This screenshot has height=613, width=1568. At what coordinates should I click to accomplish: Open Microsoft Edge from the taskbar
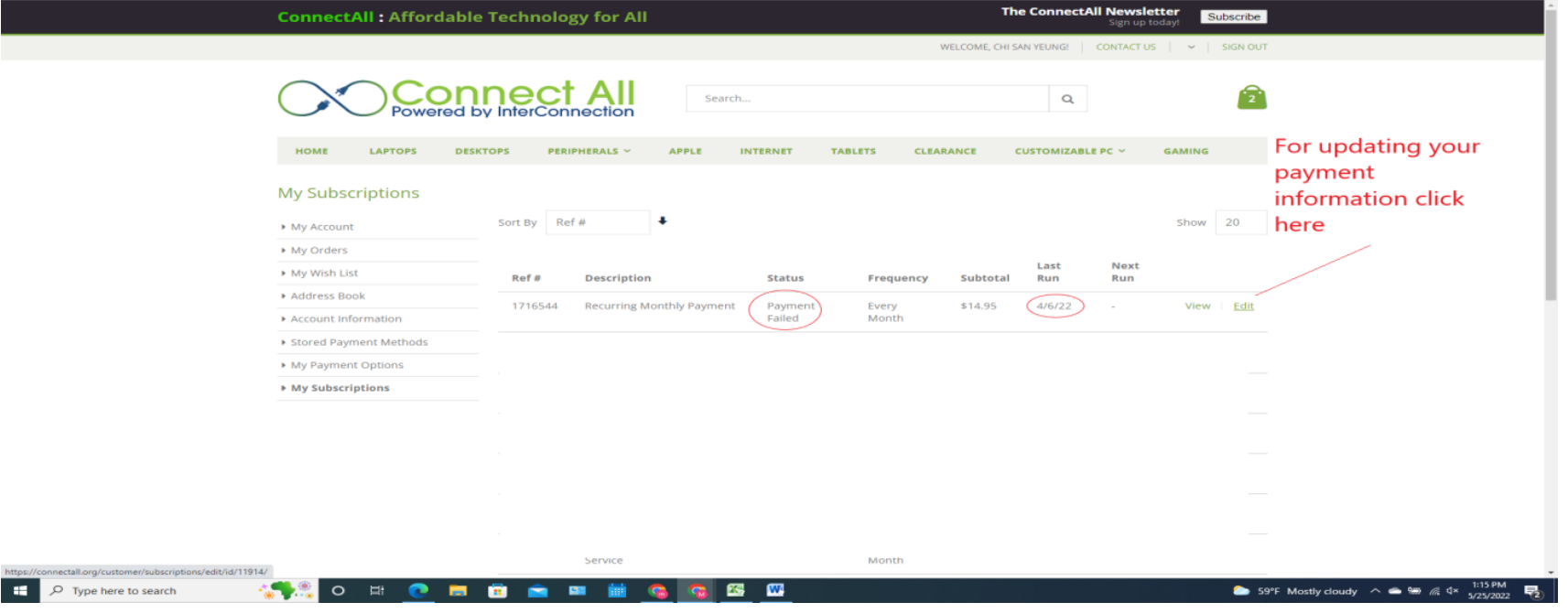[418, 591]
